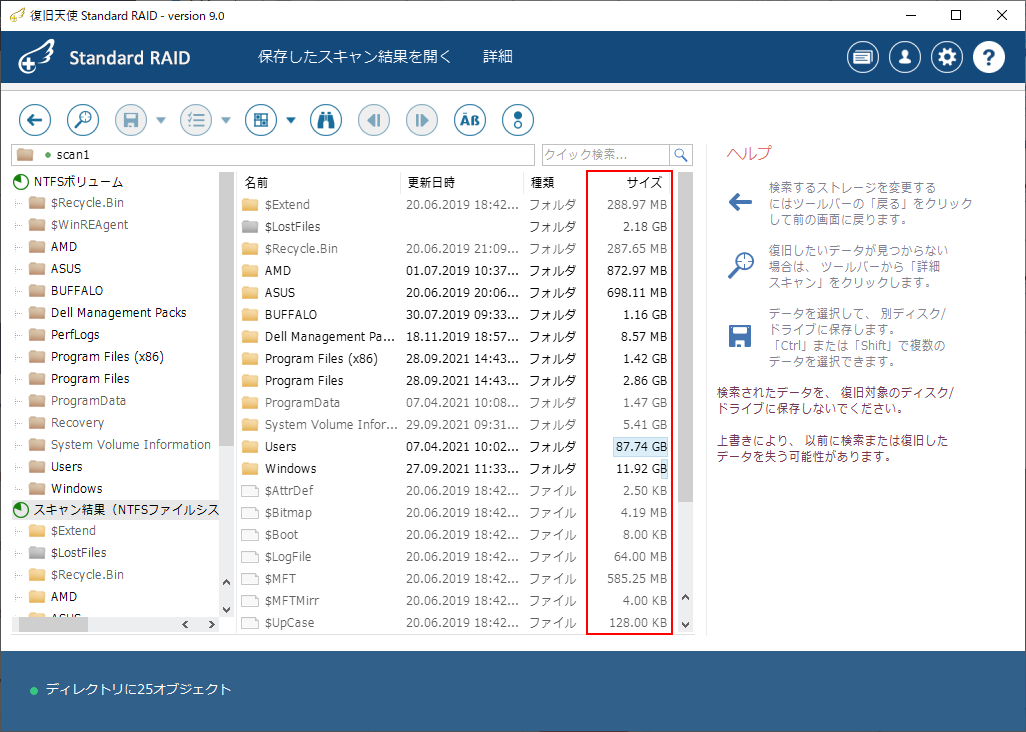Select Windows folder icon in file list
The width and height of the screenshot is (1026, 732).
(250, 469)
